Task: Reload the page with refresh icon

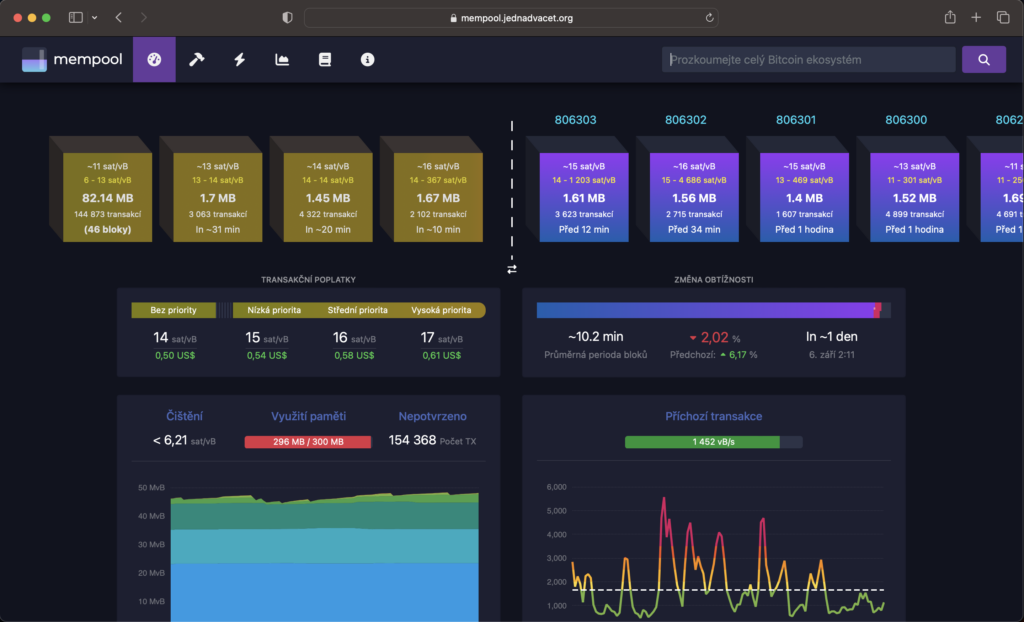Action: (709, 18)
